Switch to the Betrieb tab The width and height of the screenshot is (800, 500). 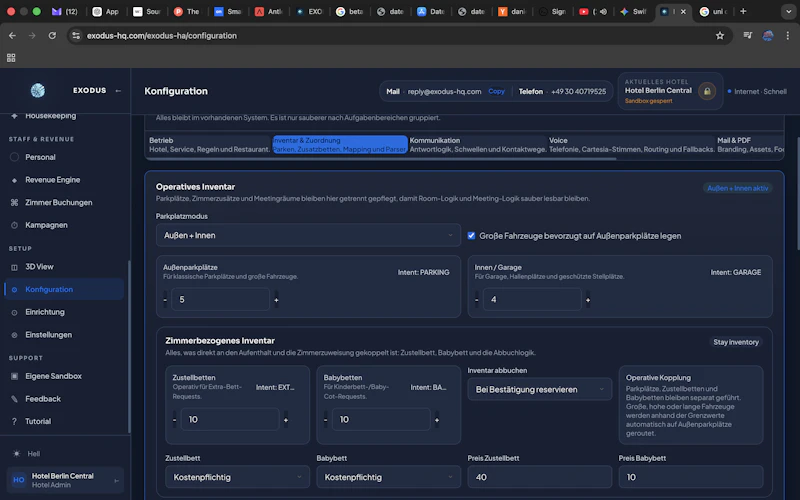tap(209, 144)
